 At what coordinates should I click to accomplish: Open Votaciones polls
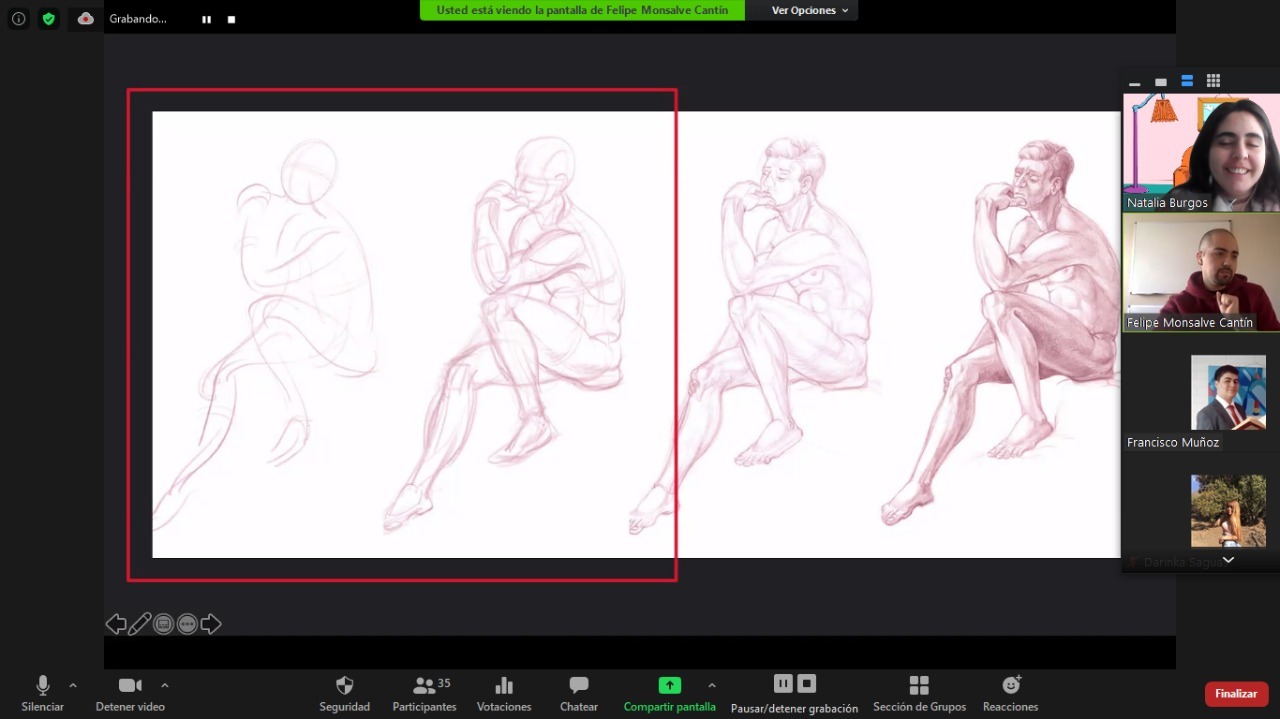click(x=504, y=693)
